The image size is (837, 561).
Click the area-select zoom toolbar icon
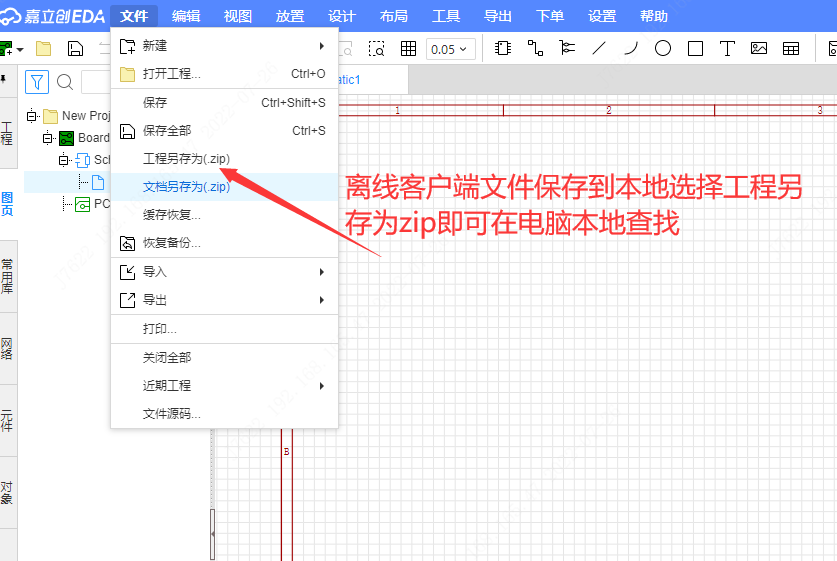(377, 49)
